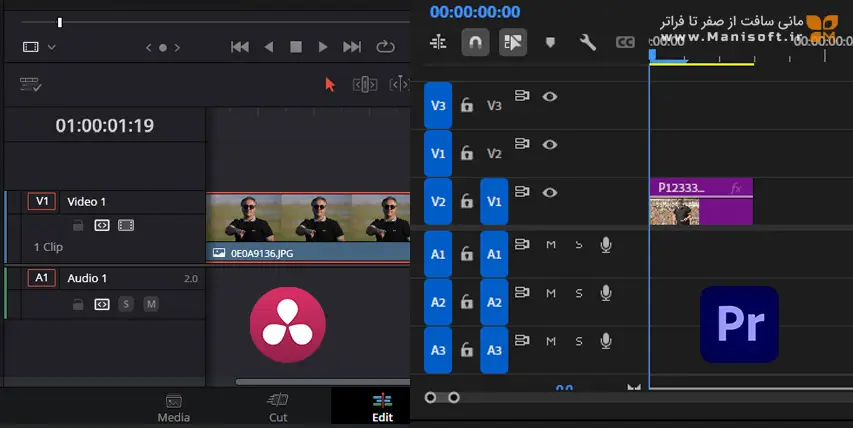
Task: Mute Premiere A2 track
Action: [x=551, y=293]
